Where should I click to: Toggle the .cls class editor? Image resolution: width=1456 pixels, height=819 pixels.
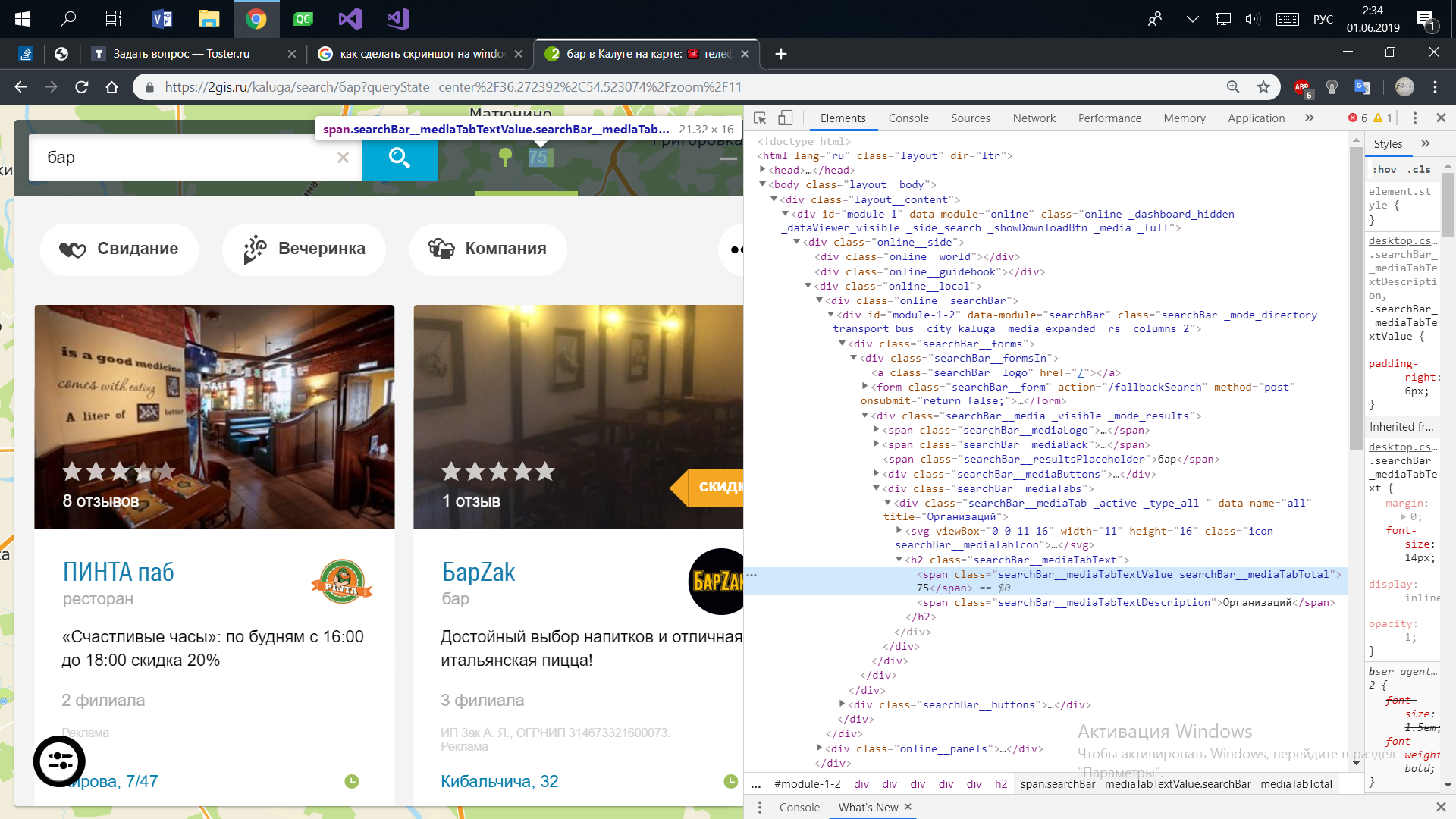tap(1420, 169)
